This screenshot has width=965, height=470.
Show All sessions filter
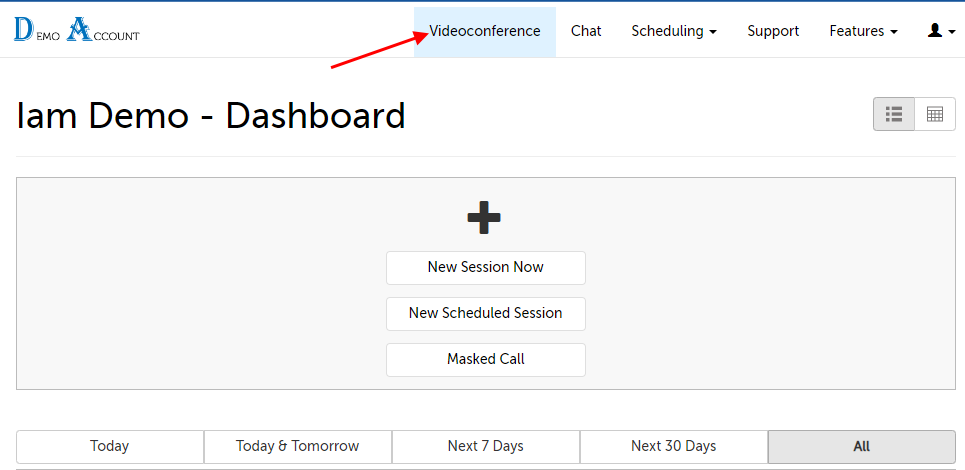861,446
